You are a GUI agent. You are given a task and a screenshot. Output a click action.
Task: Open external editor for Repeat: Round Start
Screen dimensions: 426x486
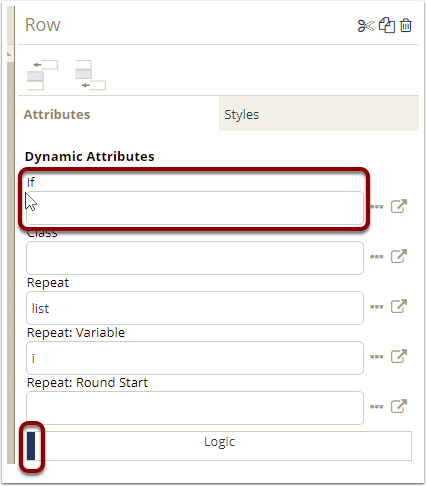coord(399,406)
